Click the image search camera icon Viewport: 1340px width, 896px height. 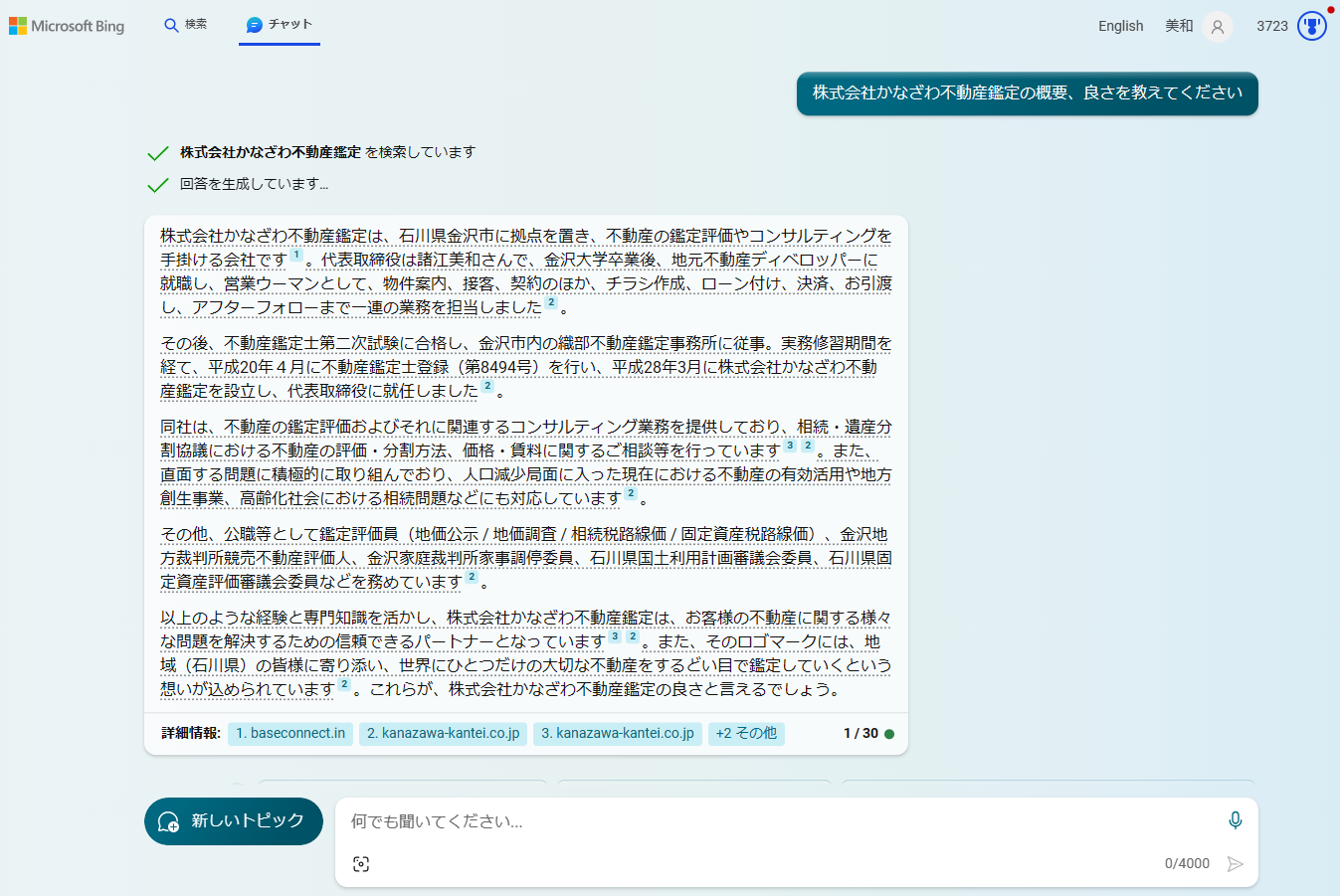pyautogui.click(x=361, y=864)
